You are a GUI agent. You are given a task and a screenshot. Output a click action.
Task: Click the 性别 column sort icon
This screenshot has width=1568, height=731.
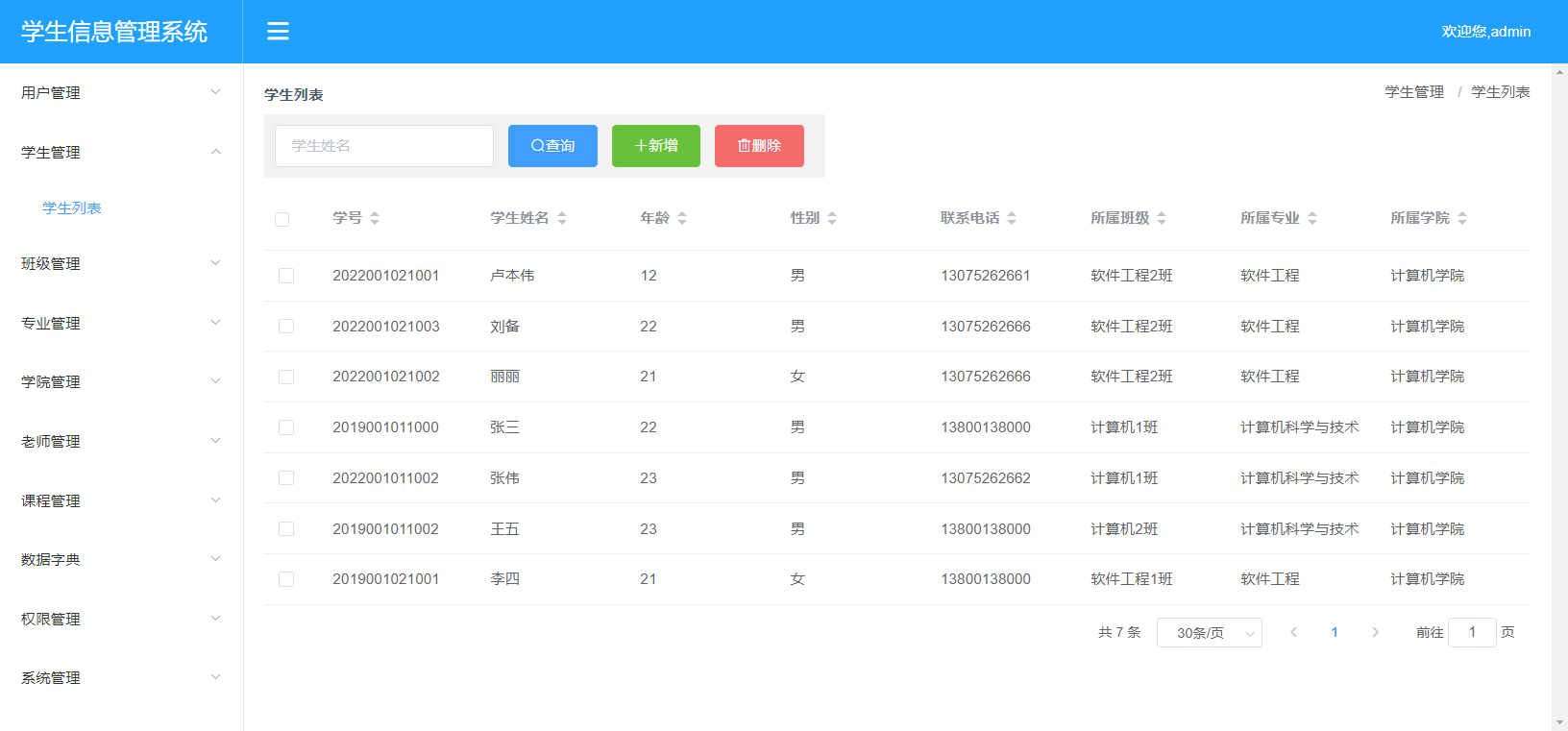(x=832, y=218)
